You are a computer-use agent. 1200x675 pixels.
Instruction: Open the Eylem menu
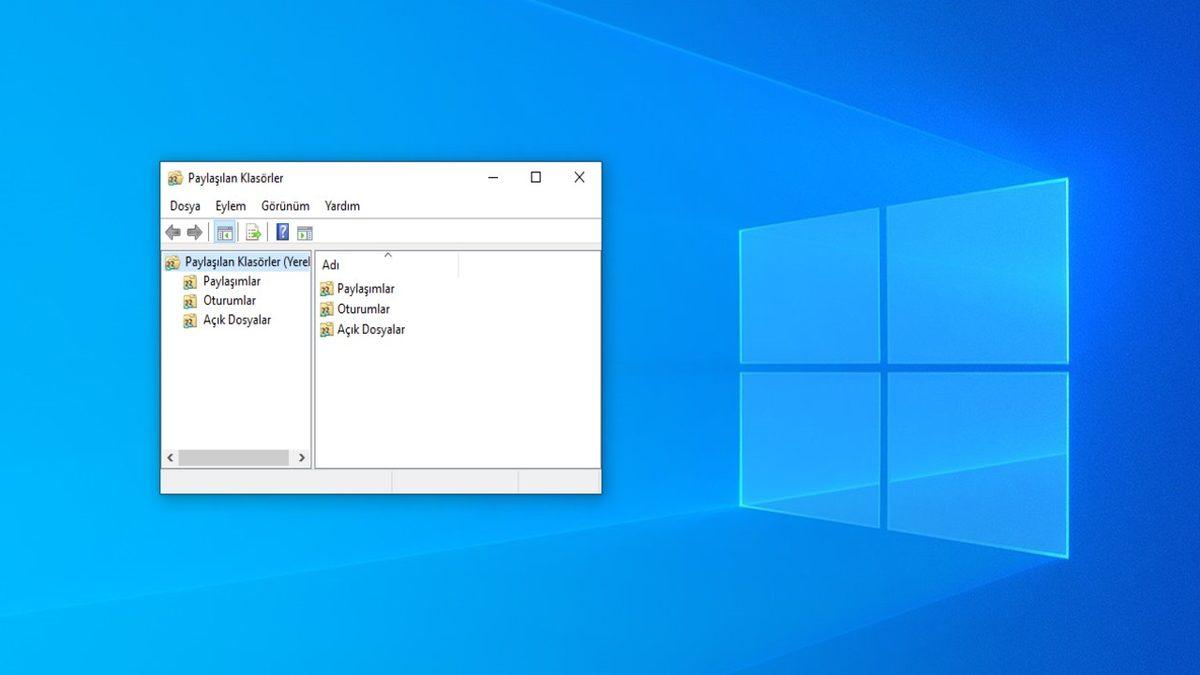(231, 206)
